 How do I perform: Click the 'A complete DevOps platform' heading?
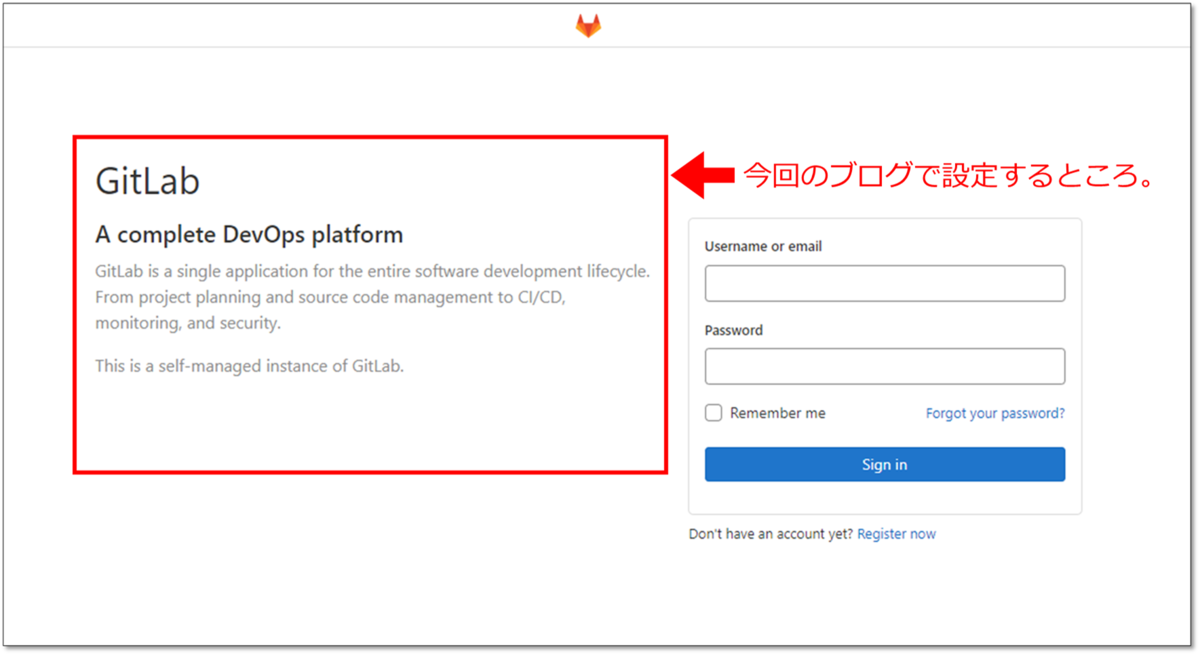click(x=249, y=235)
